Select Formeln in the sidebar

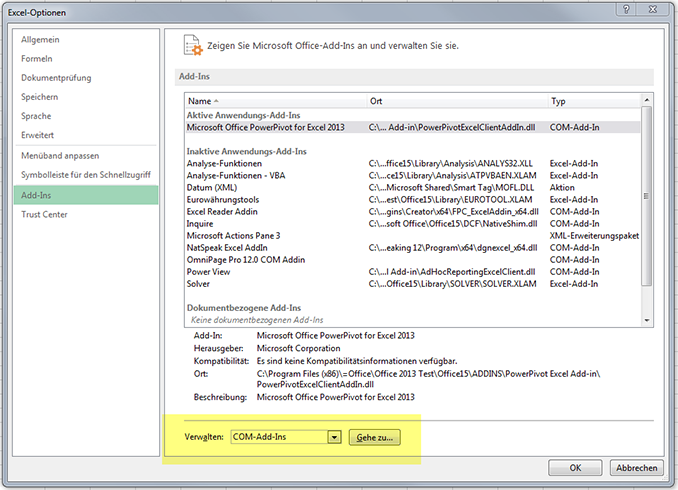(x=37, y=59)
